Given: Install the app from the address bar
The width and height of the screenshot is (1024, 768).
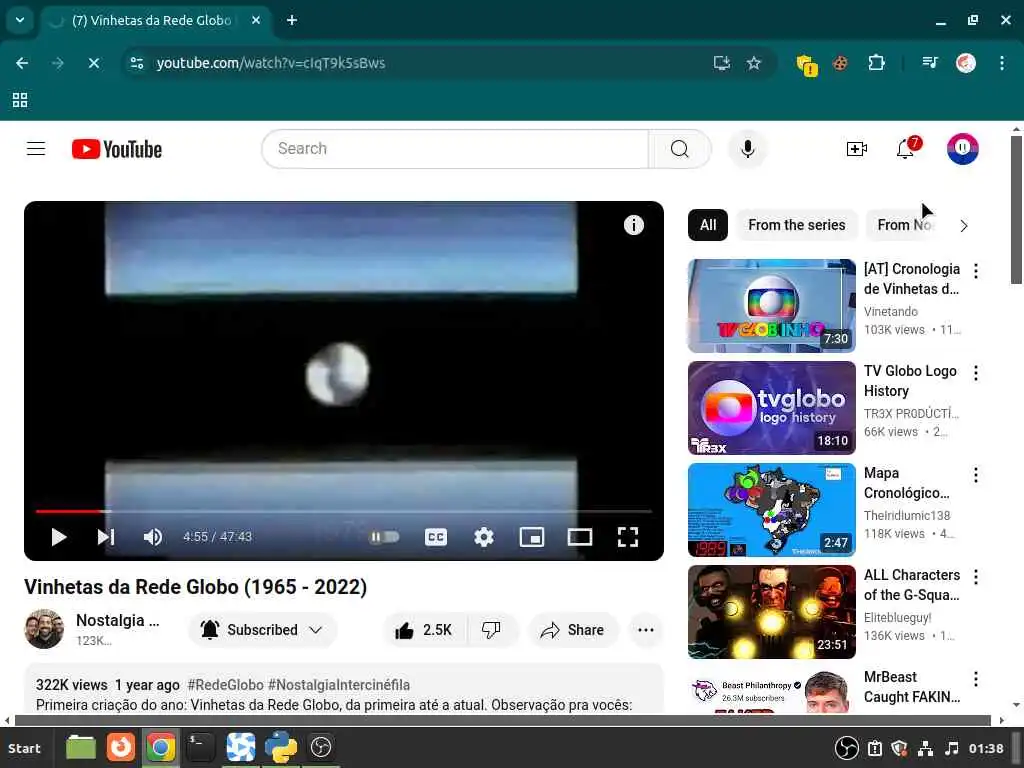Looking at the screenshot, I should [x=722, y=63].
